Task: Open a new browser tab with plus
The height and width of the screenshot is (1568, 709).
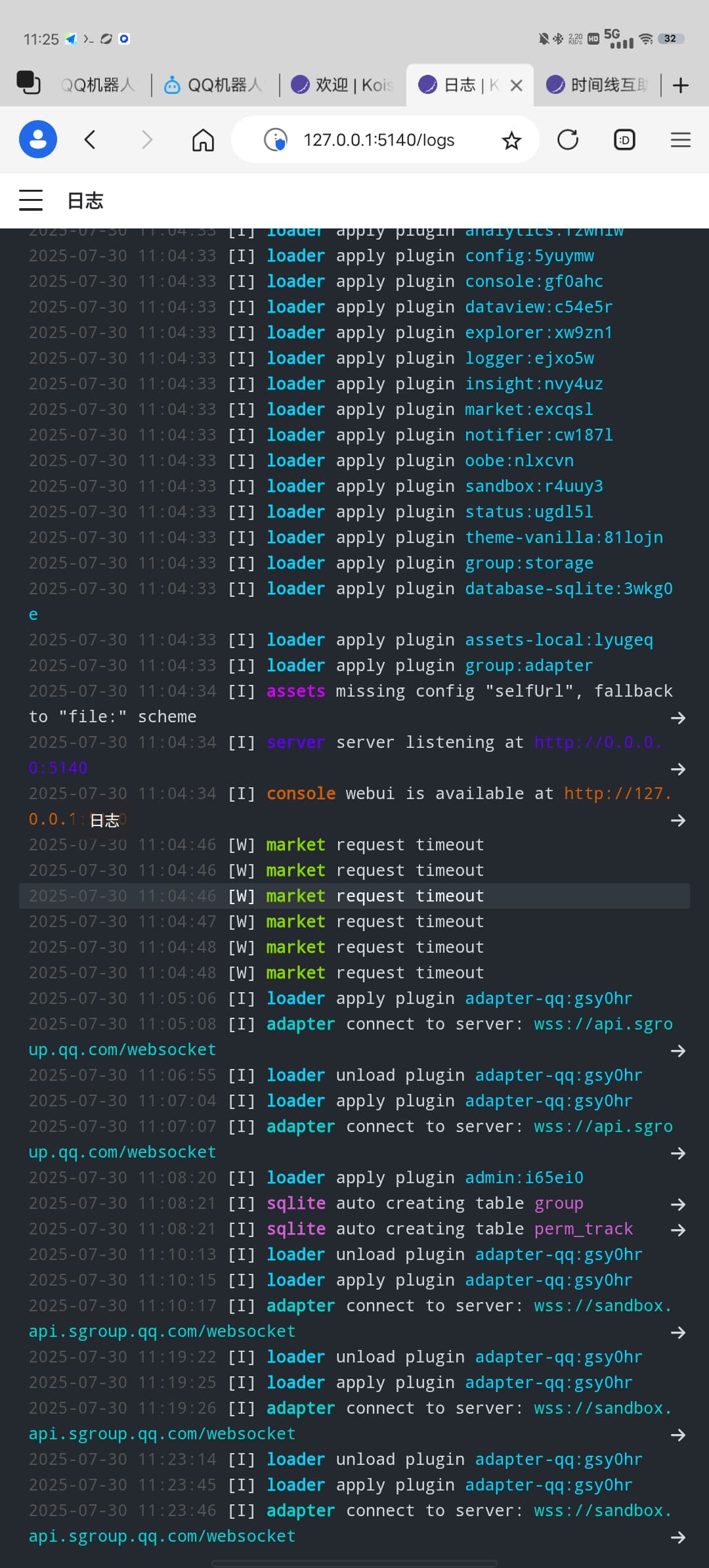Action: pos(681,85)
